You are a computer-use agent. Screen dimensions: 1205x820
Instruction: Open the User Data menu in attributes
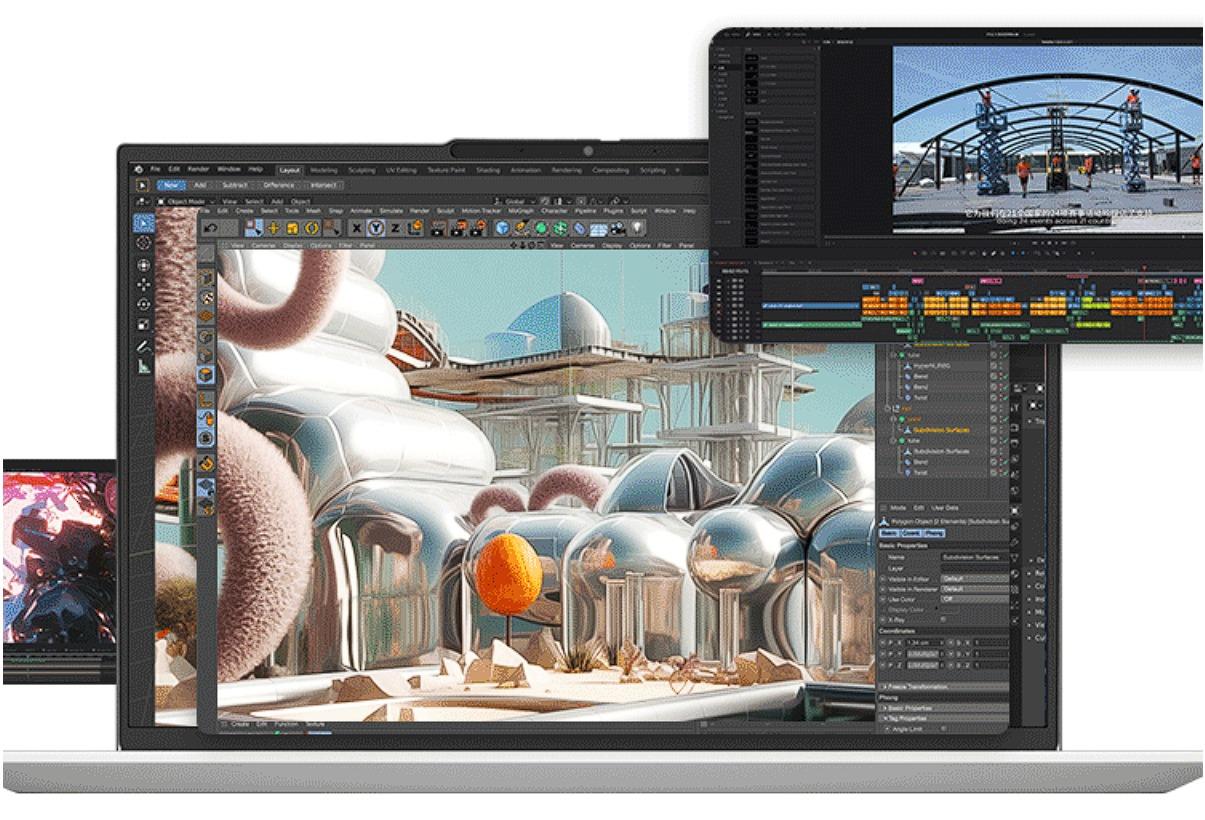[947, 508]
